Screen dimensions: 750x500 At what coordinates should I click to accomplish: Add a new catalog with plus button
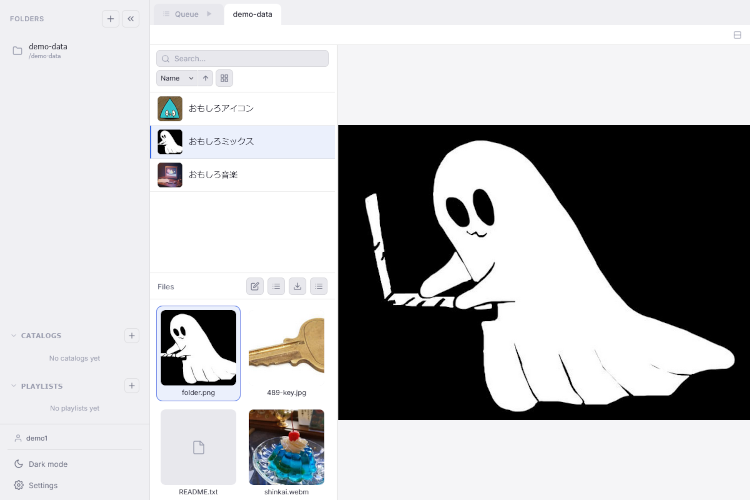[132, 335]
